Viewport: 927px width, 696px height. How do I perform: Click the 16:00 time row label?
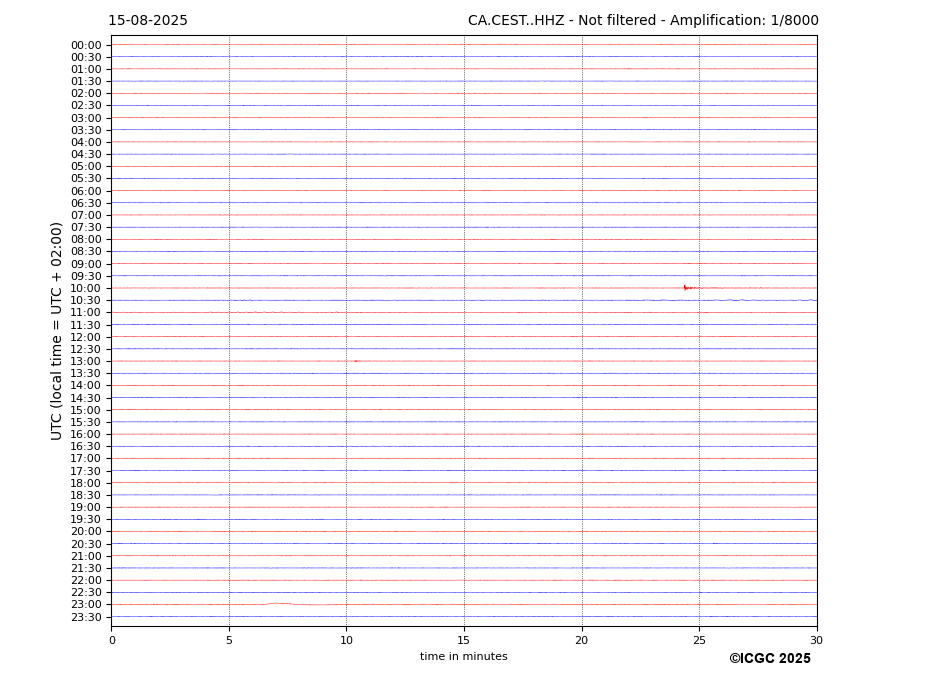coord(86,435)
